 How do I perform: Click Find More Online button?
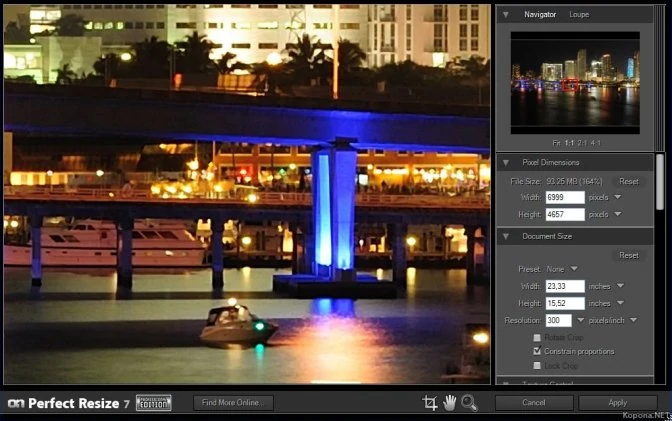[x=233, y=403]
